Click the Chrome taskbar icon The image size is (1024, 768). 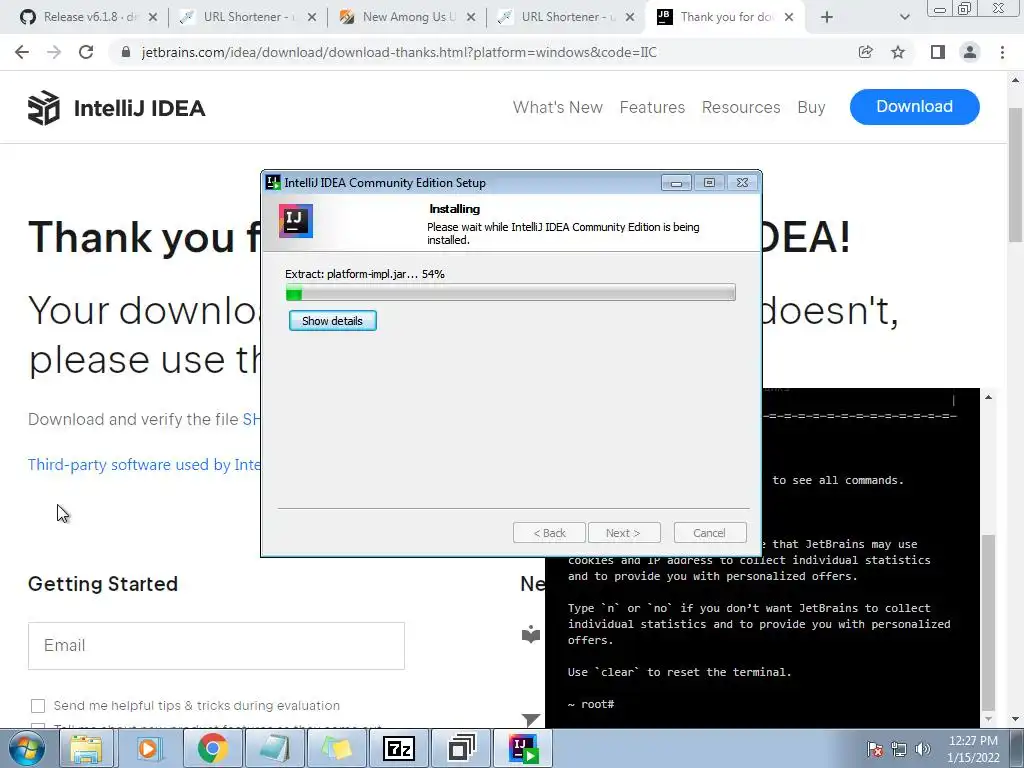[212, 748]
